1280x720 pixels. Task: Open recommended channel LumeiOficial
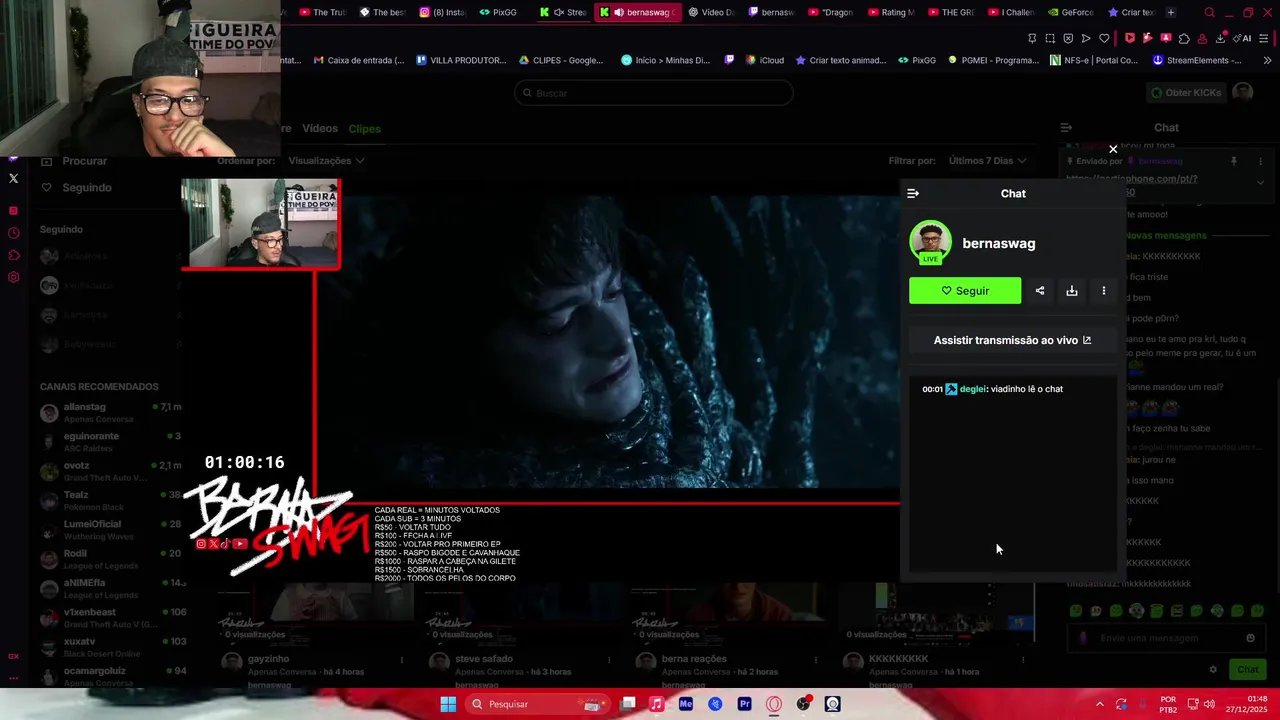(x=110, y=530)
